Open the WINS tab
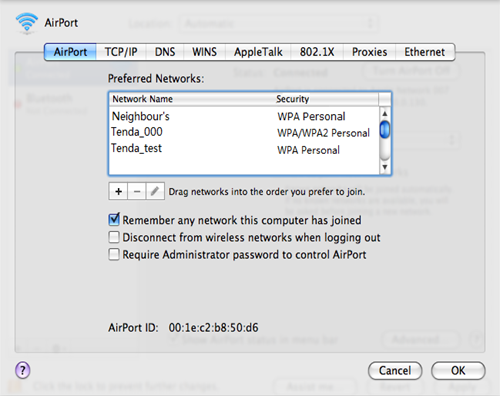The width and height of the screenshot is (500, 396). 204,52
